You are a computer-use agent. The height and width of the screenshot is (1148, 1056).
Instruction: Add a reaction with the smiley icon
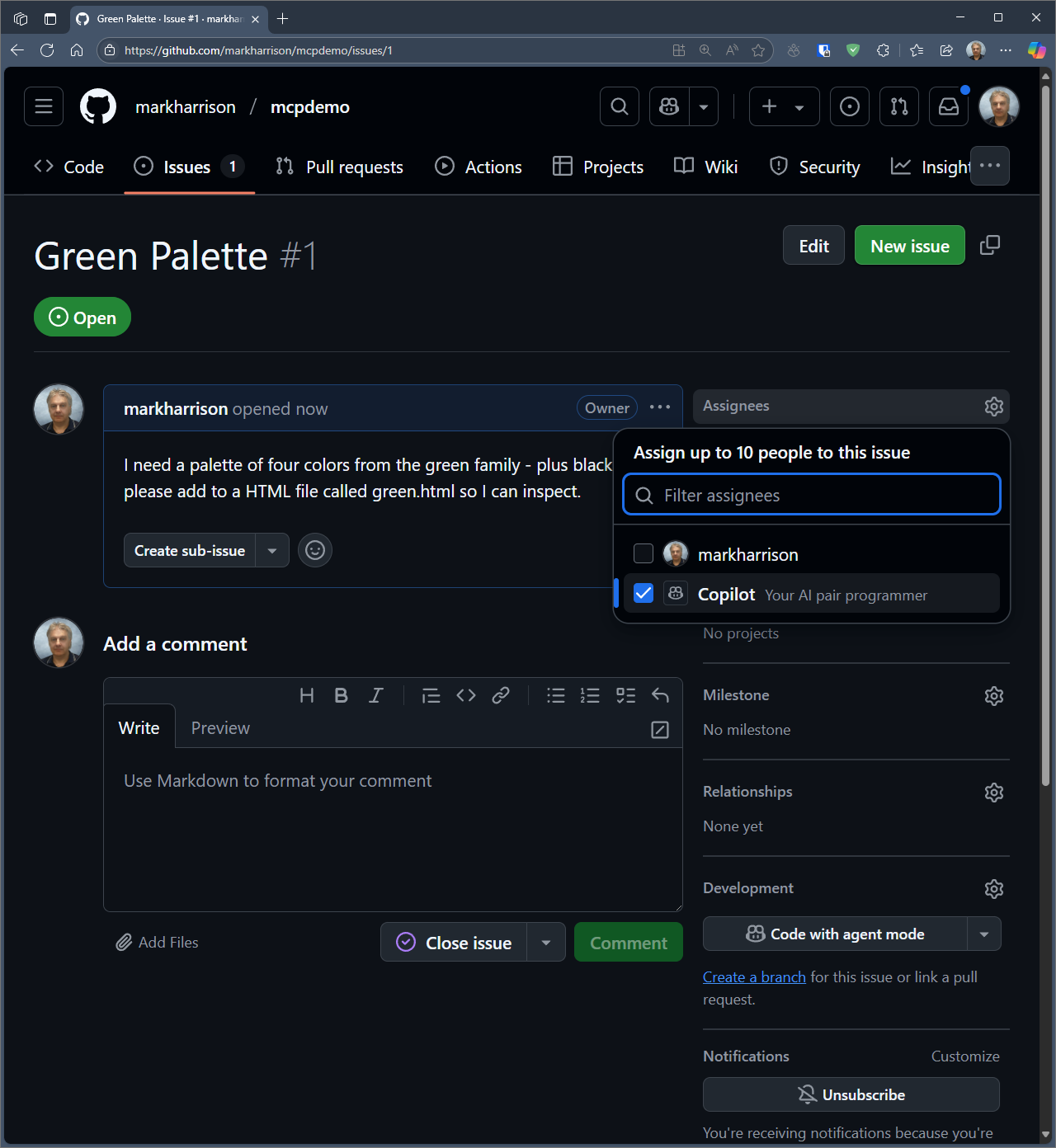pyautogui.click(x=315, y=550)
